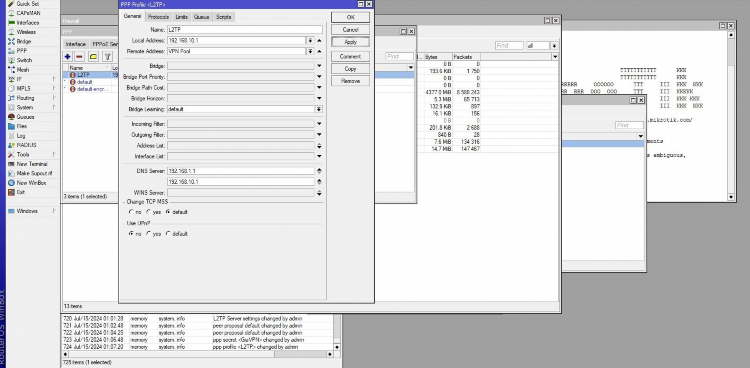Image resolution: width=750 pixels, height=368 pixels.
Task: Open Remote Address dropdown arrow
Action: click(x=310, y=51)
